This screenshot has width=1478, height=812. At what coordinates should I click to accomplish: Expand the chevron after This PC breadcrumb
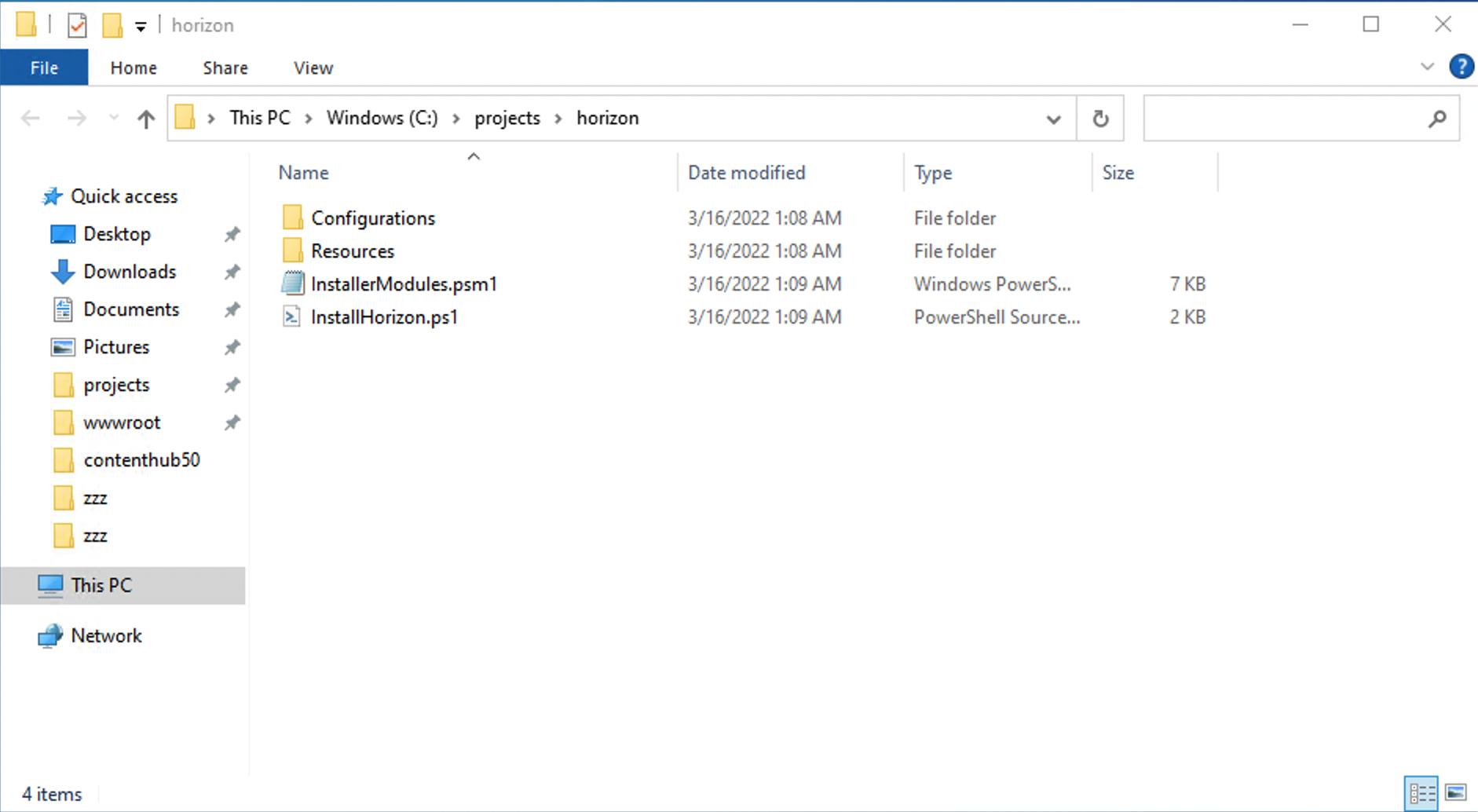[x=309, y=119]
